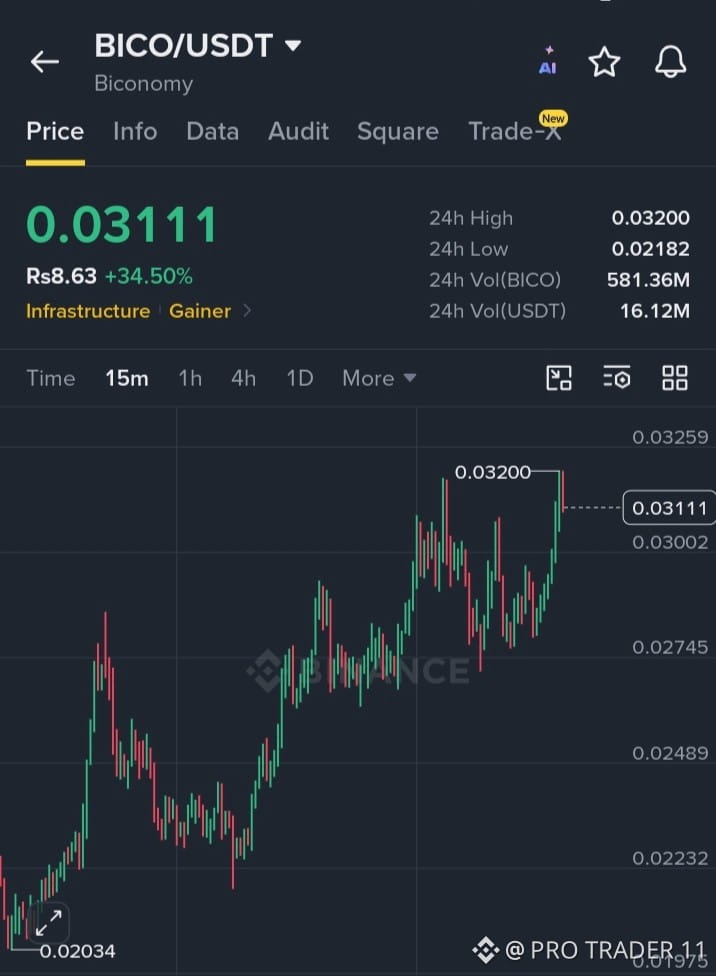
Task: Click the 0.03259 axis price label
Action: (670, 437)
